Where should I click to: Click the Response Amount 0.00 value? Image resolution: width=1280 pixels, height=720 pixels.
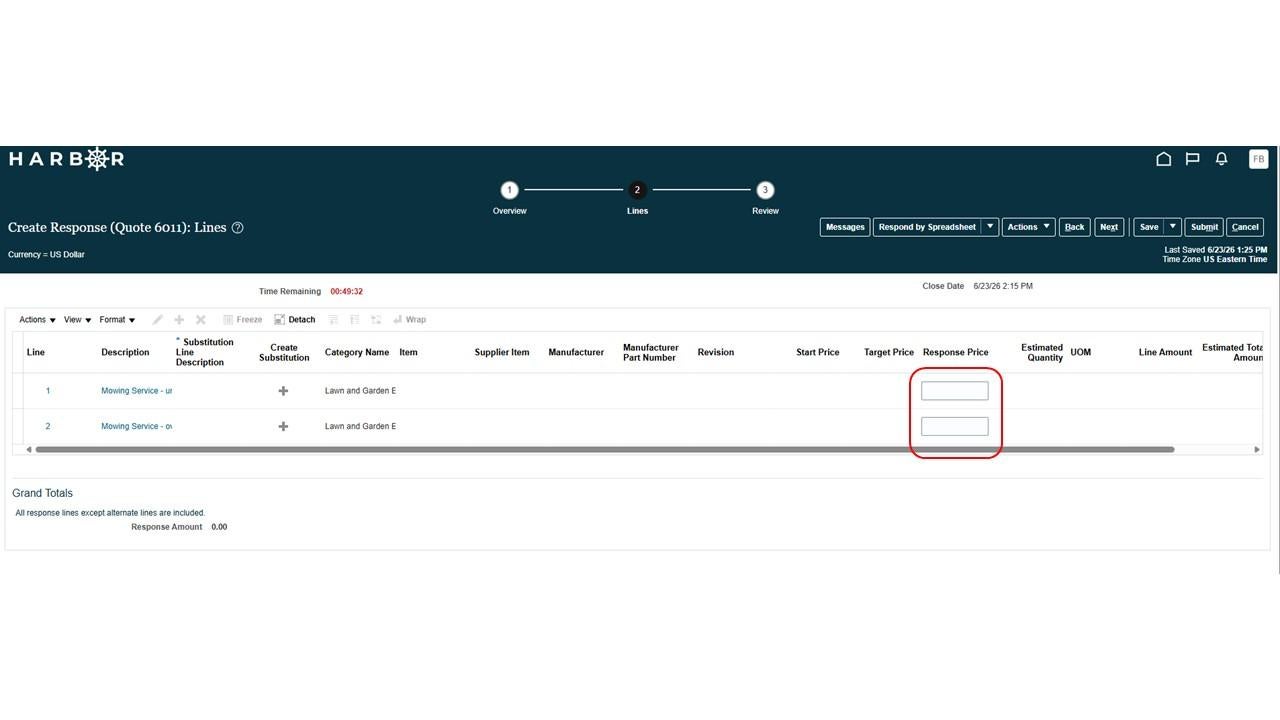(219, 527)
